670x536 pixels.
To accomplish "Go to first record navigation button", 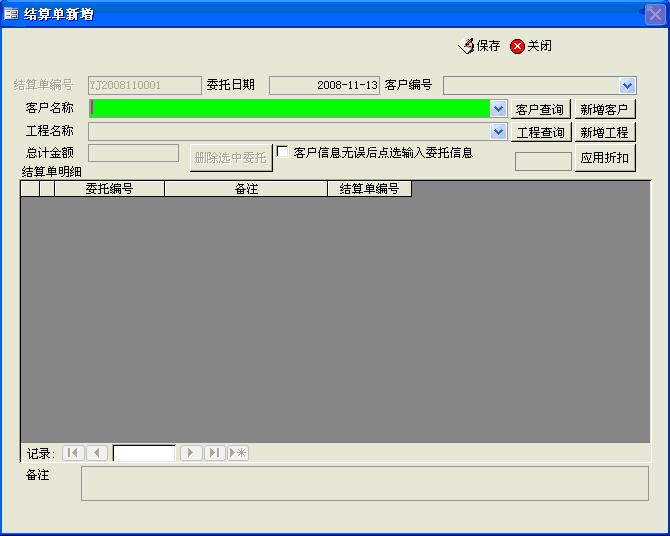I will 73,453.
